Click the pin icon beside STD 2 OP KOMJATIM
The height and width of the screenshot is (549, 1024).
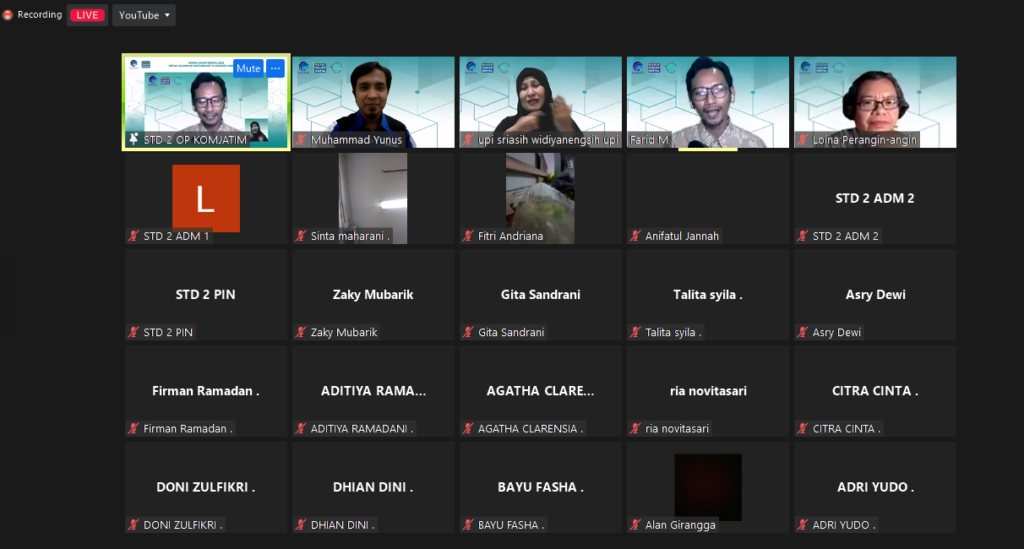click(x=134, y=140)
